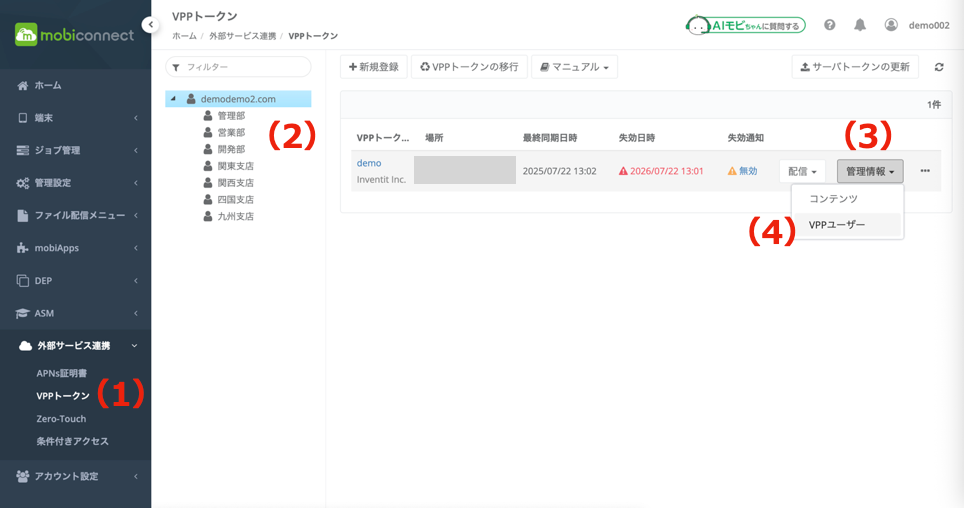Expand the 端末 sidebar menu
The image size is (964, 508).
click(x=135, y=117)
